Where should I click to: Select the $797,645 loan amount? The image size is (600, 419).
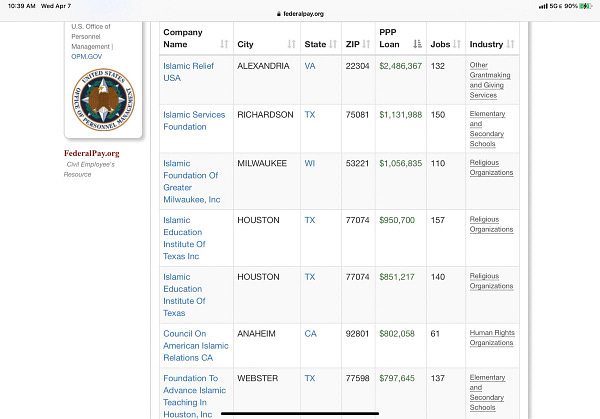tap(397, 378)
